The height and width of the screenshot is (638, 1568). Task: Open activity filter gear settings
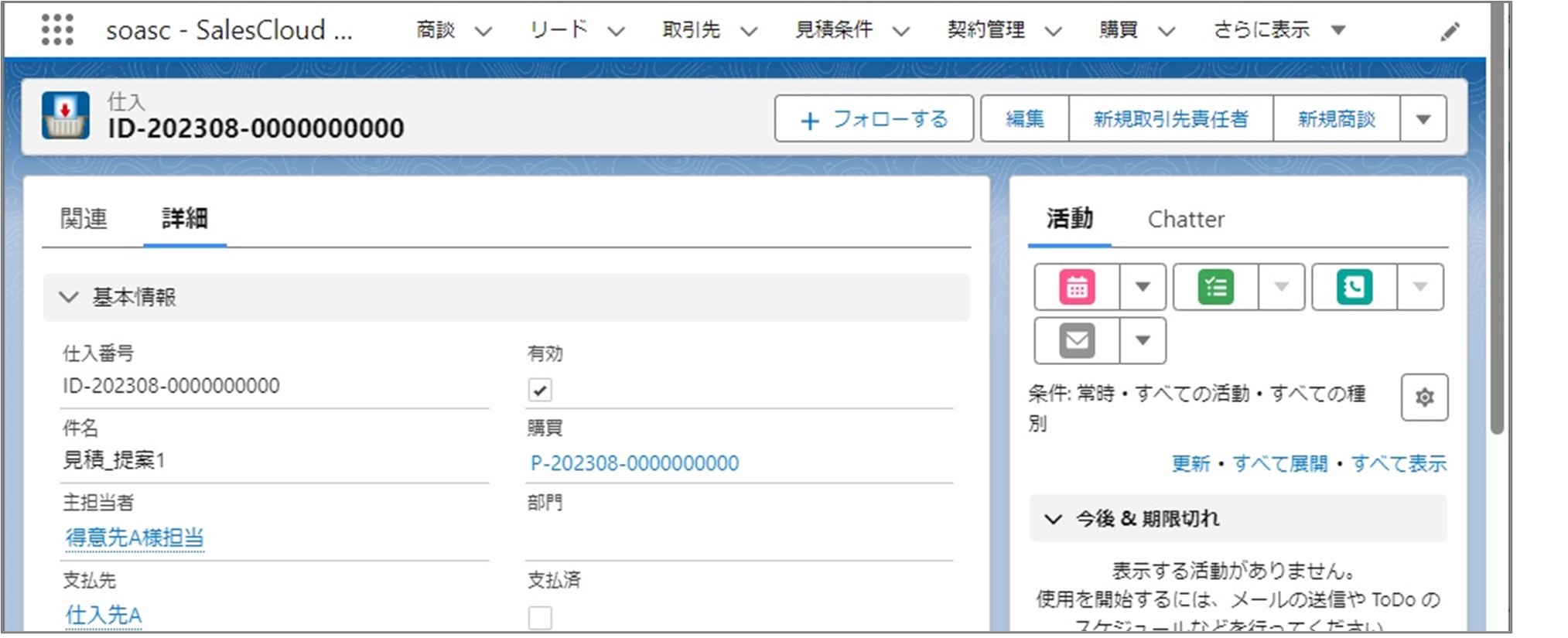pyautogui.click(x=1424, y=397)
